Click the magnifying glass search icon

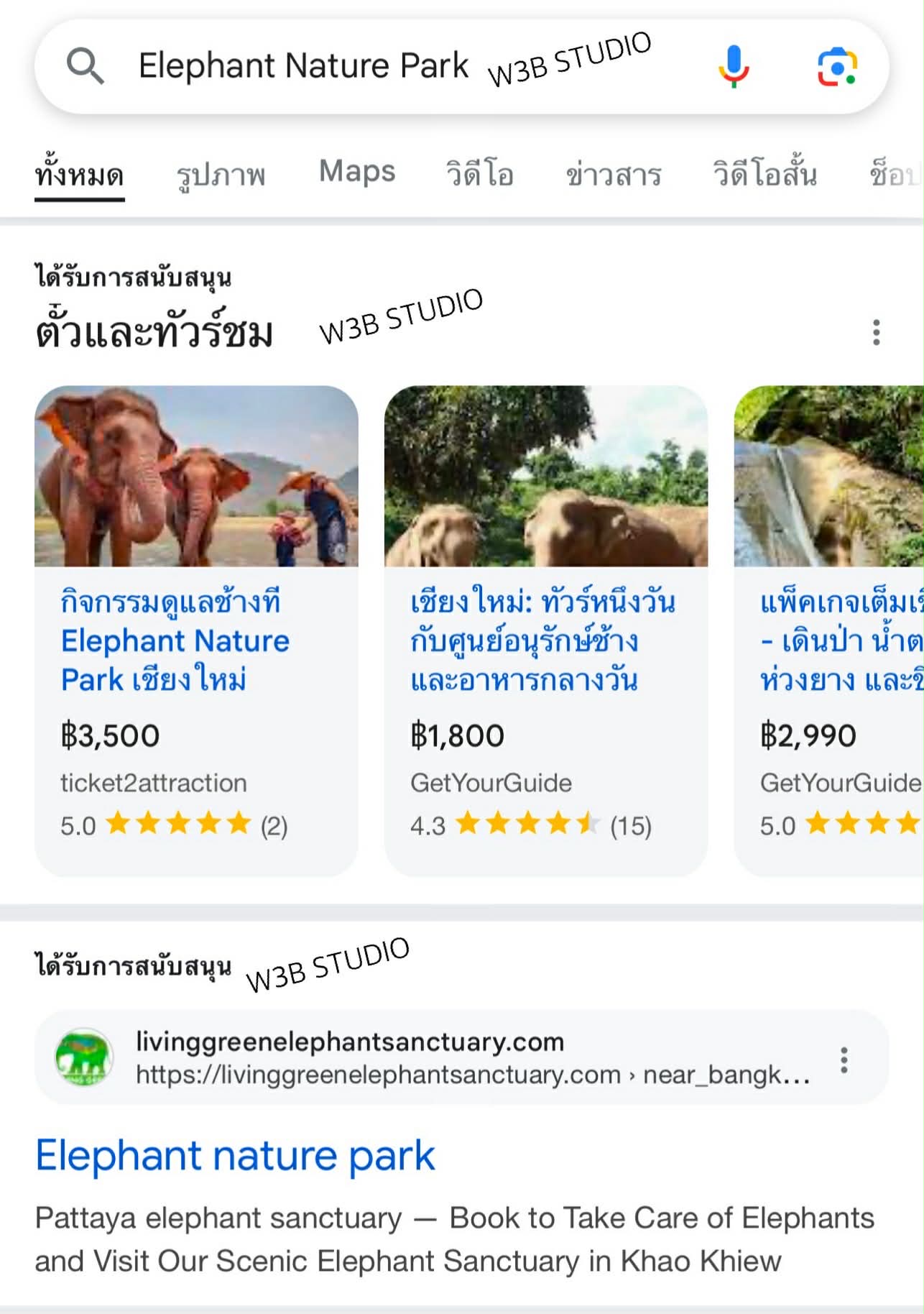[x=86, y=66]
